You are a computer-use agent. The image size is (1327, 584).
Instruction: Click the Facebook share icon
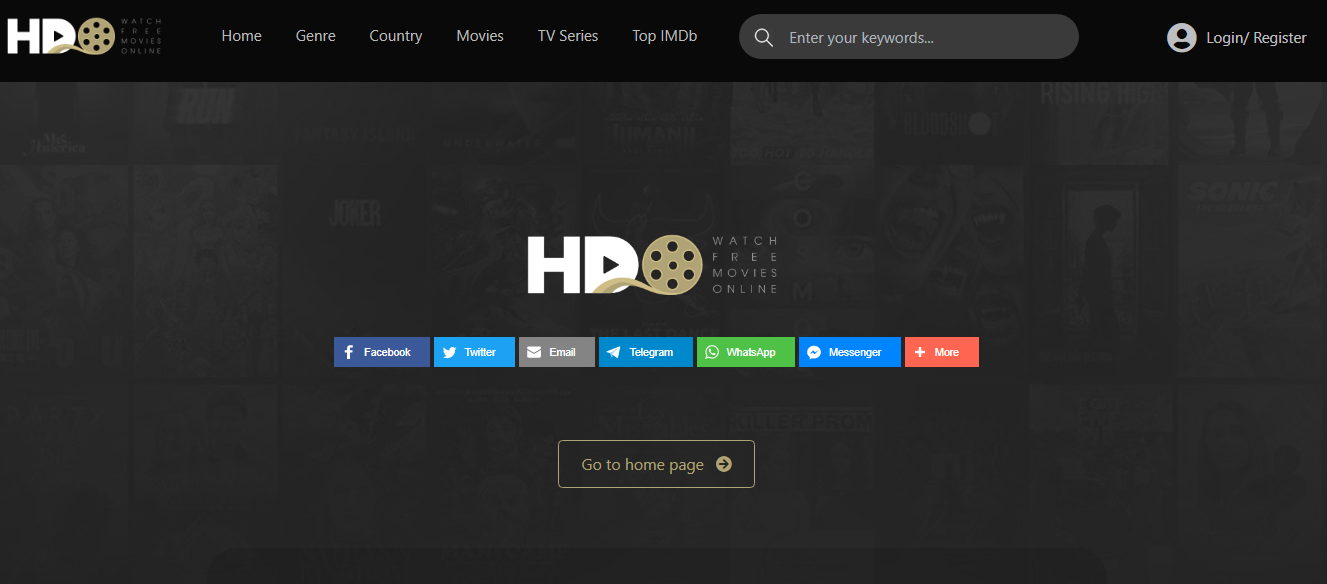[x=350, y=351]
